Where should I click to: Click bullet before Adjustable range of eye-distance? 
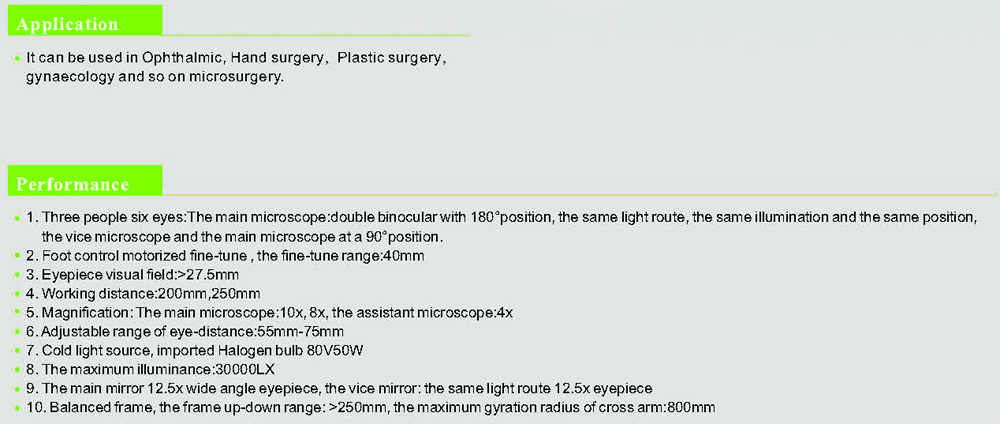pyautogui.click(x=16, y=332)
